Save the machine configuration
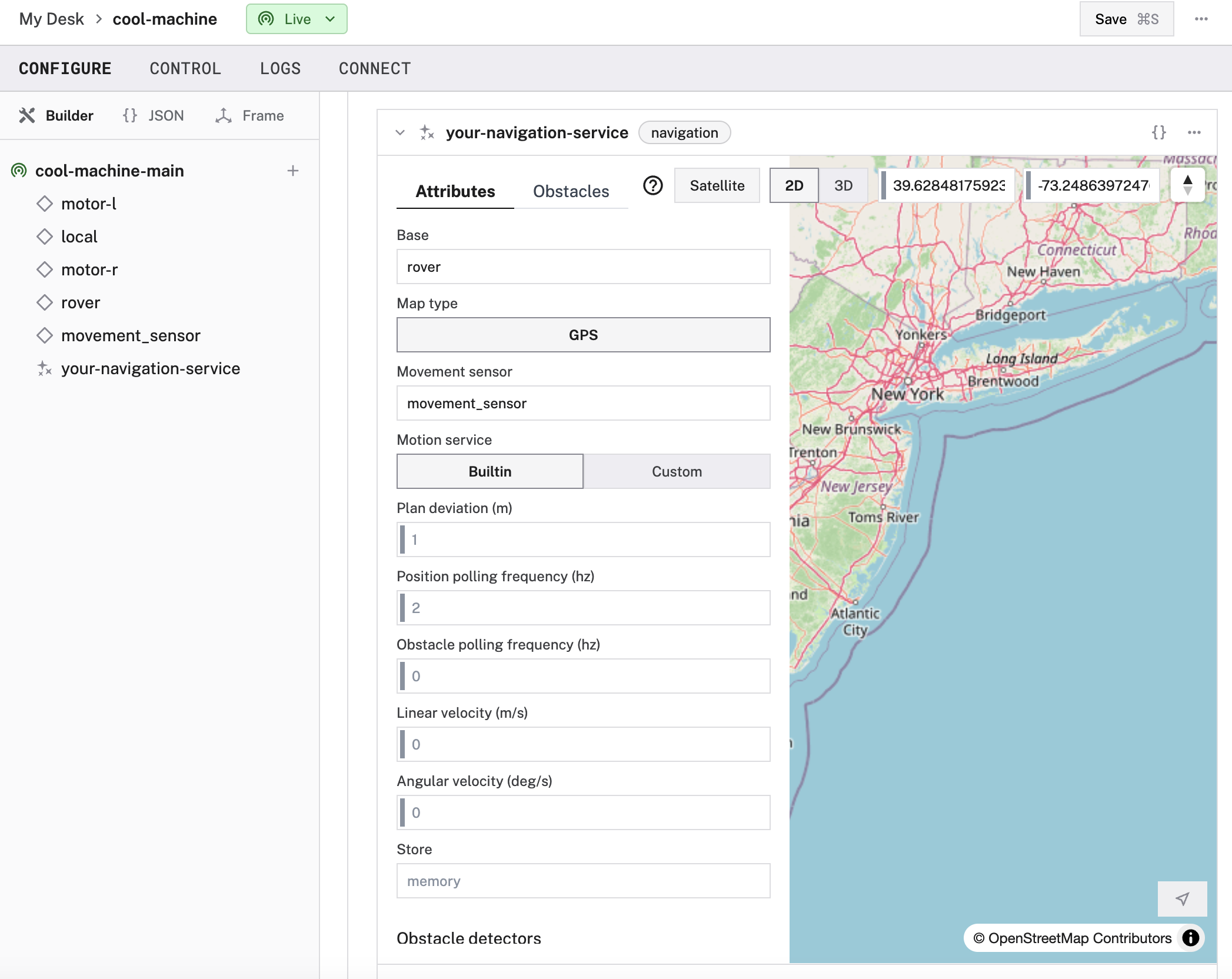Screen dimensions: 1232x979 pos(1126,19)
